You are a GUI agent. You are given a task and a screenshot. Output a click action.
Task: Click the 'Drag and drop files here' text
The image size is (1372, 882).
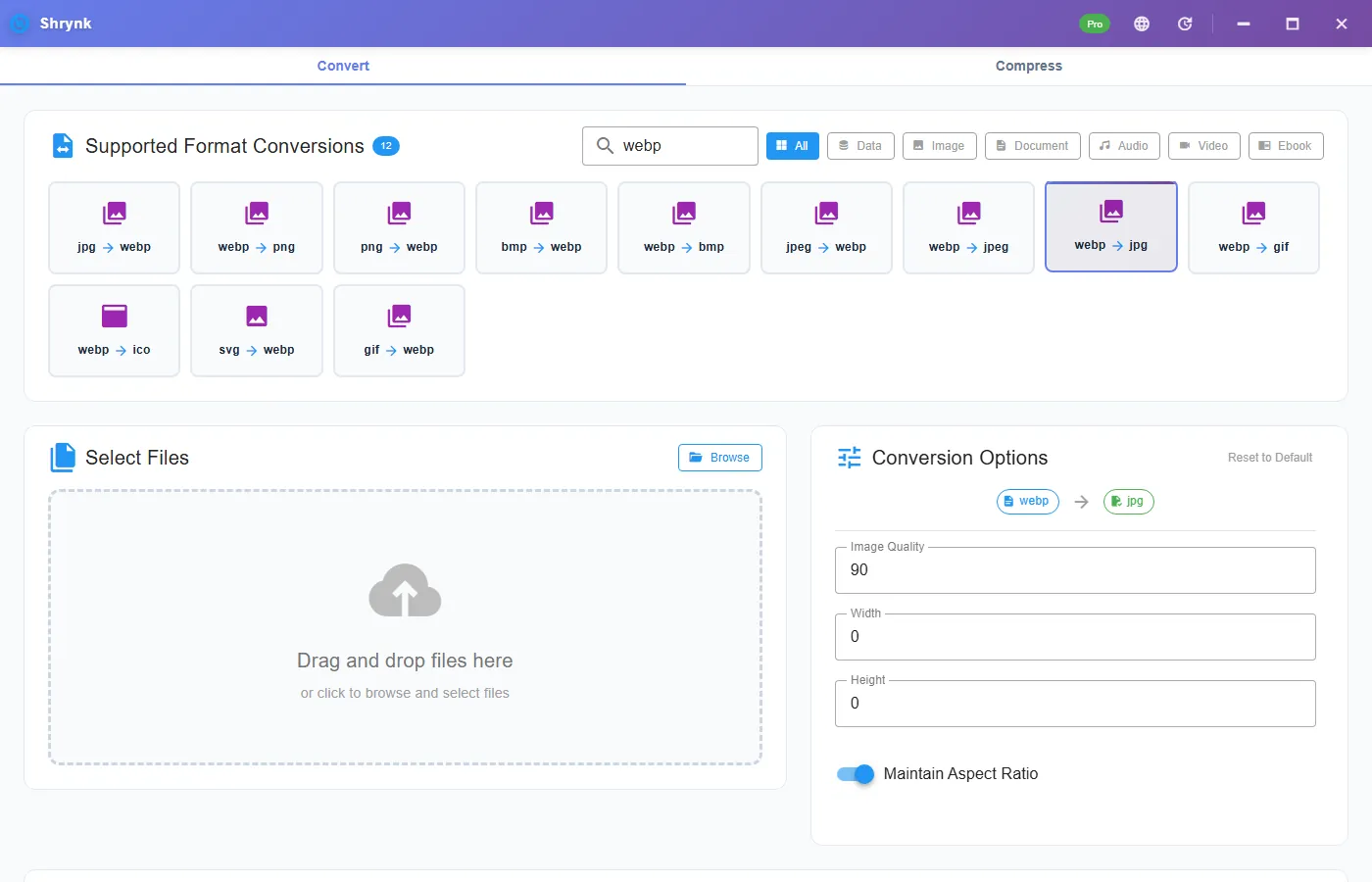click(405, 661)
